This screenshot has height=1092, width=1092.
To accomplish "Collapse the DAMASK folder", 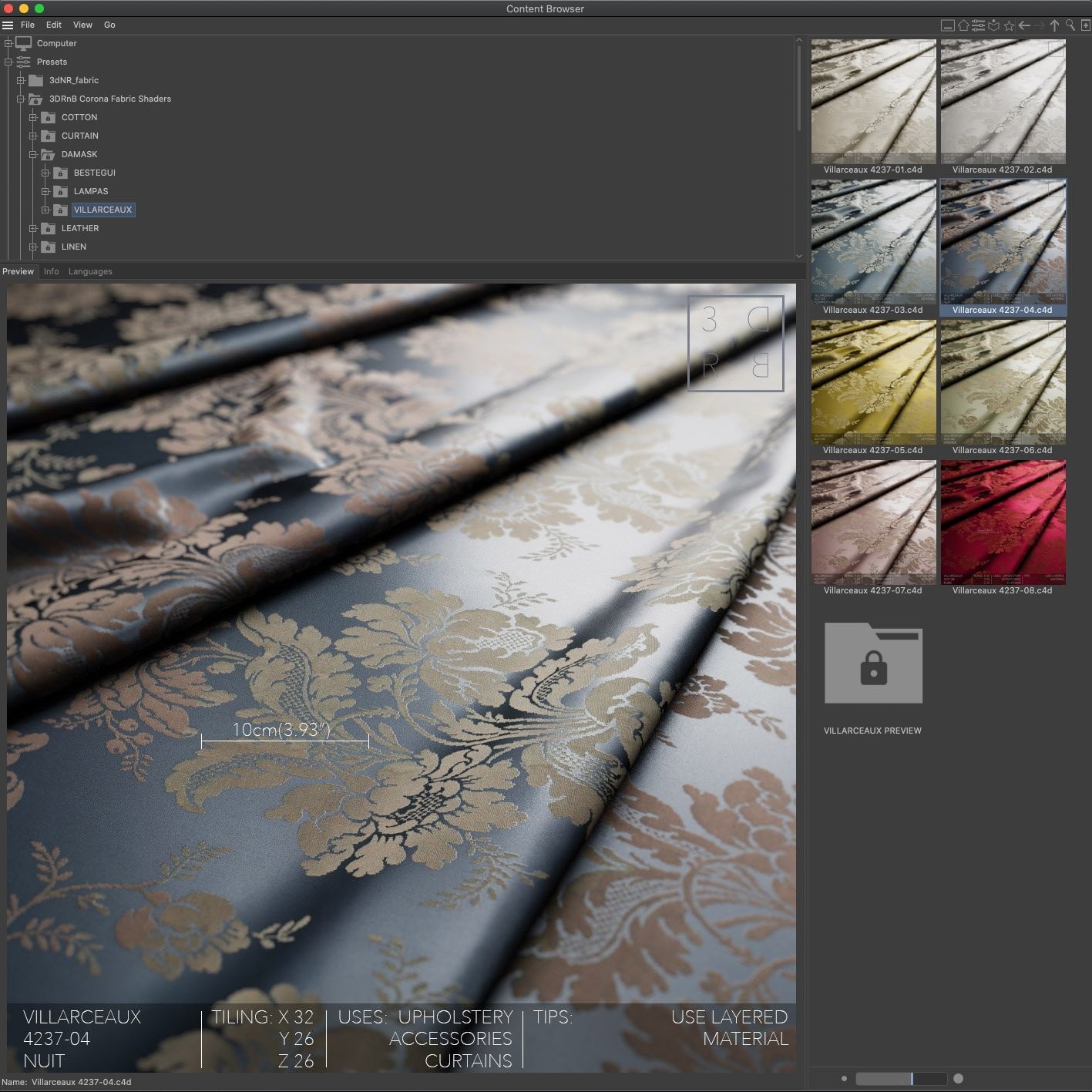I will click(33, 154).
